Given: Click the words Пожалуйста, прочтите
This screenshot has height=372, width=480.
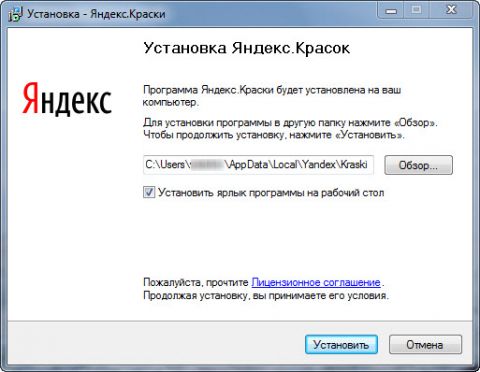Looking at the screenshot, I should coord(196,283).
